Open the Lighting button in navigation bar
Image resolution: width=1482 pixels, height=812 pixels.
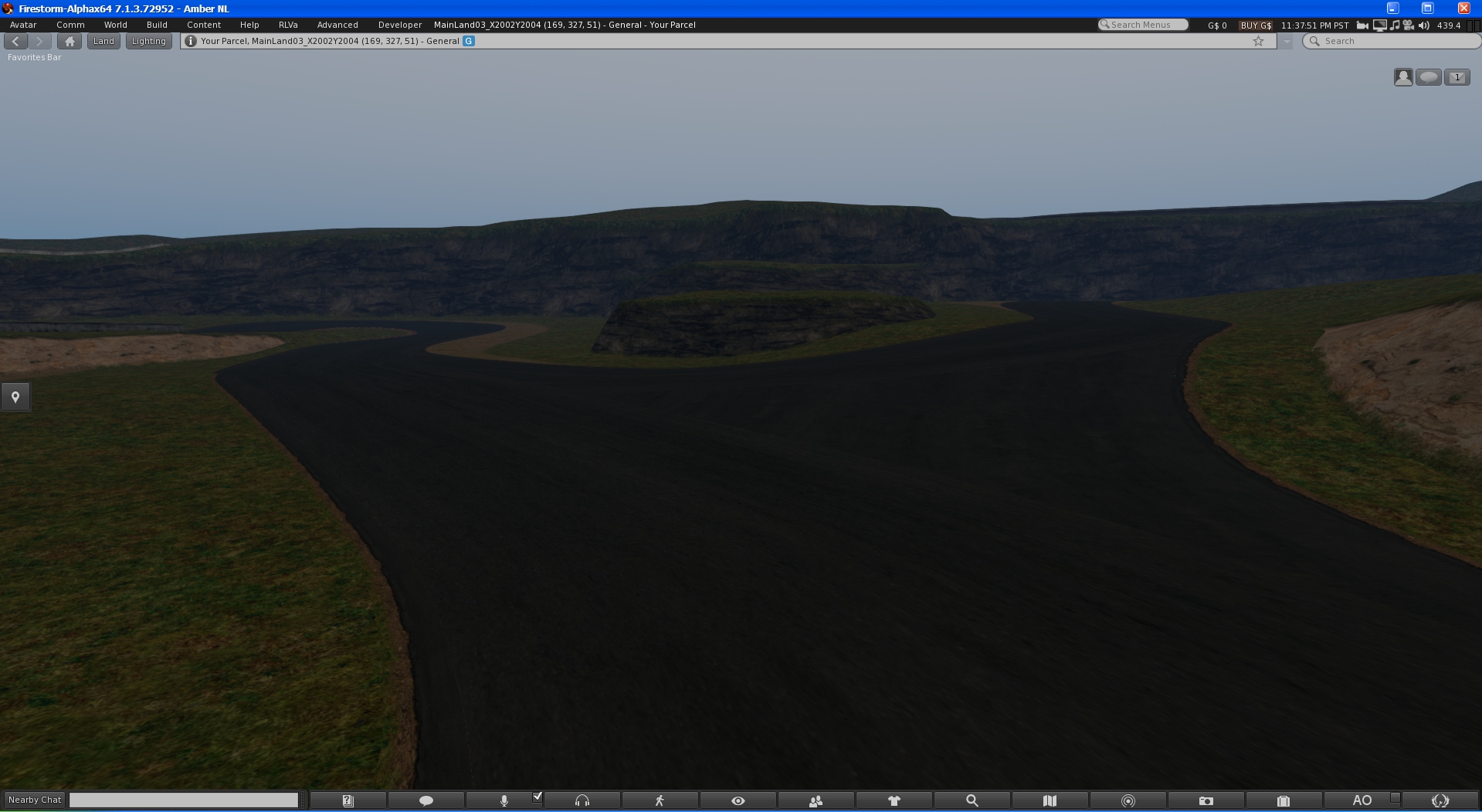(148, 41)
